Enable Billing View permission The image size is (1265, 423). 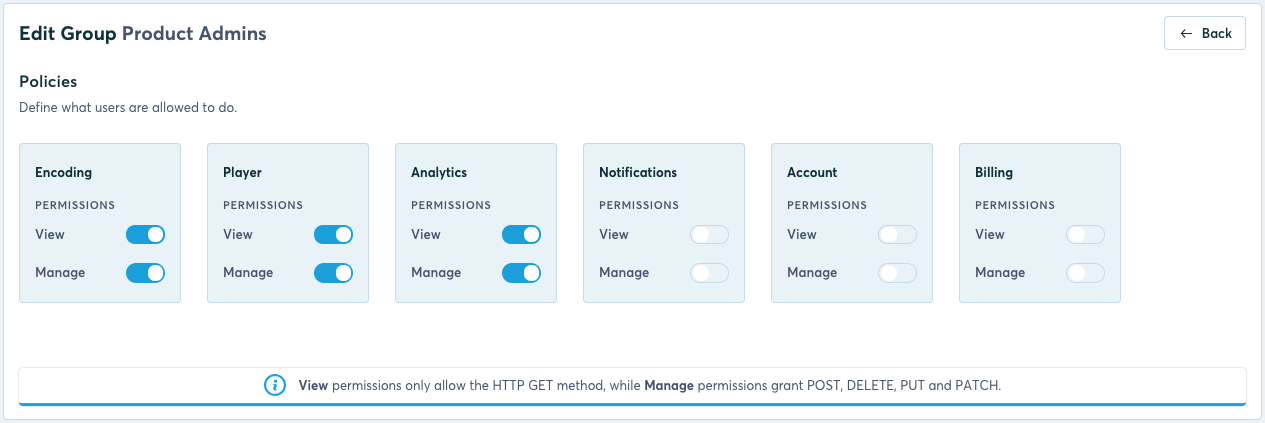(1085, 235)
